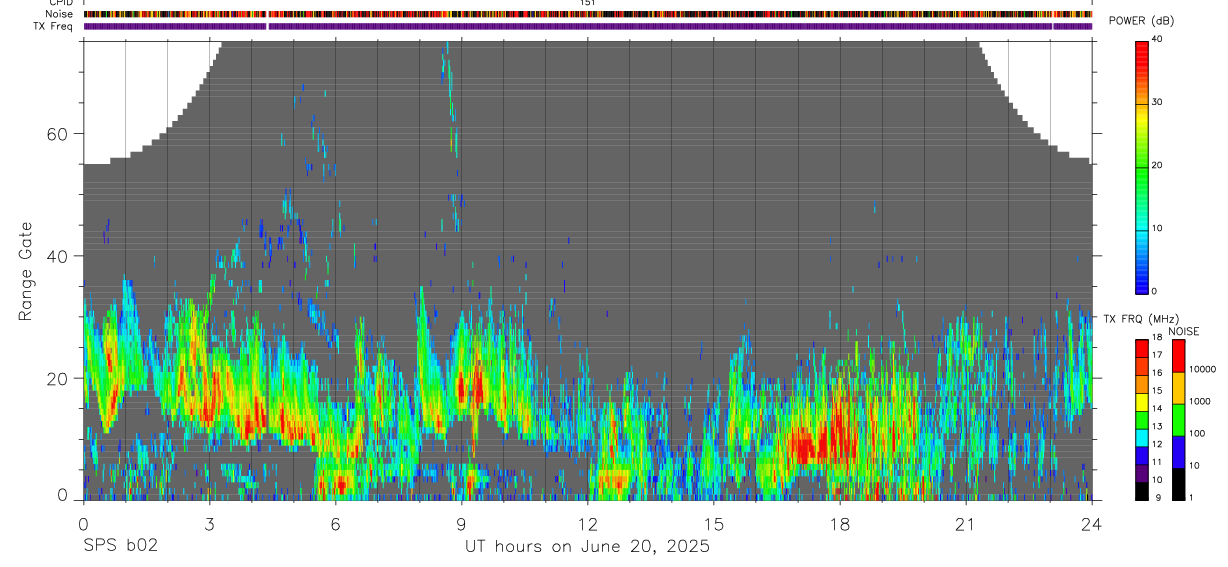Select the 21 hour tick label
This screenshot has width=1228, height=567.
(966, 524)
